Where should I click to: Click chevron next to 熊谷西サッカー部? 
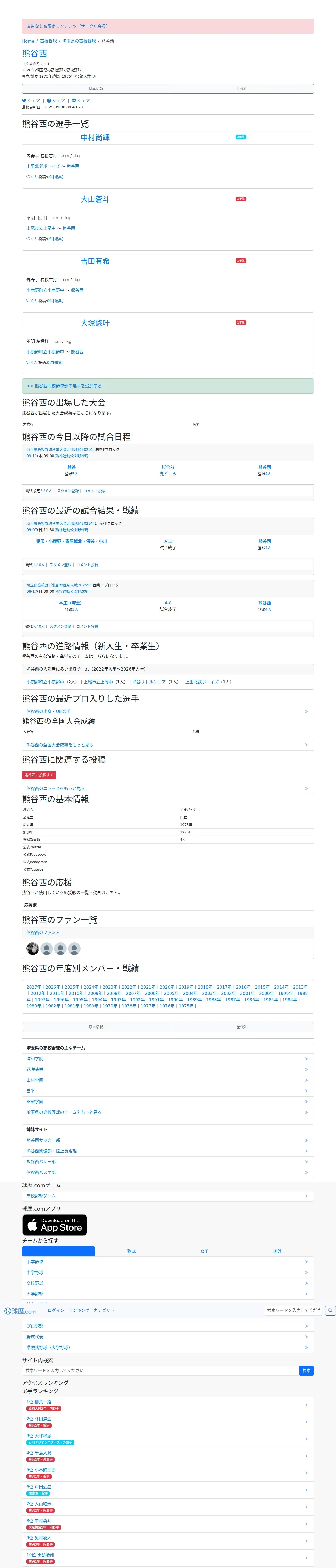(306, 1141)
